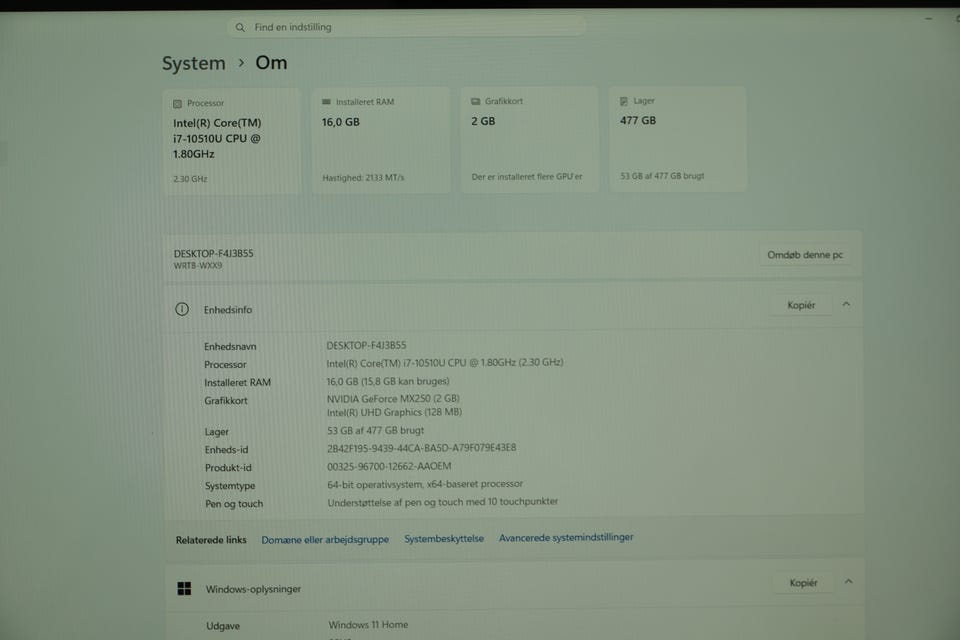Go back to System breadcrumb
960x640 pixels.
(193, 63)
